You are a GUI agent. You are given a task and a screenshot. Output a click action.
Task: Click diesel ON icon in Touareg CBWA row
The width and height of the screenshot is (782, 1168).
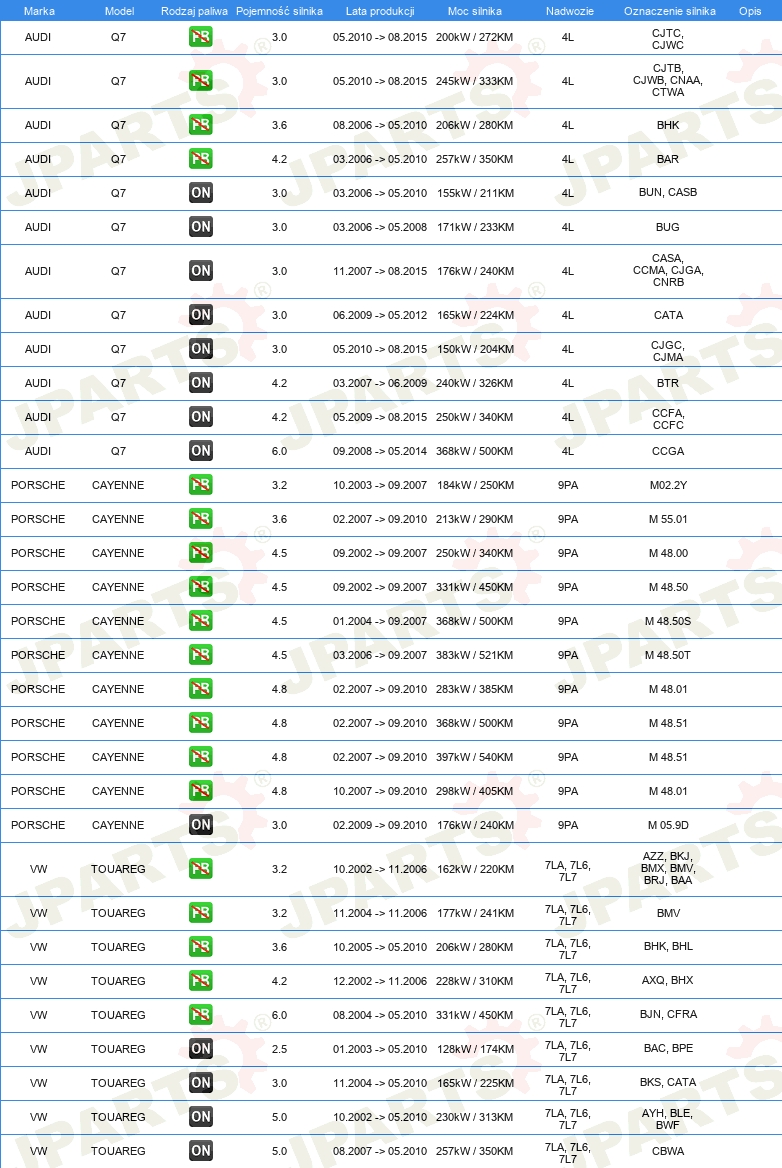tap(200, 1151)
